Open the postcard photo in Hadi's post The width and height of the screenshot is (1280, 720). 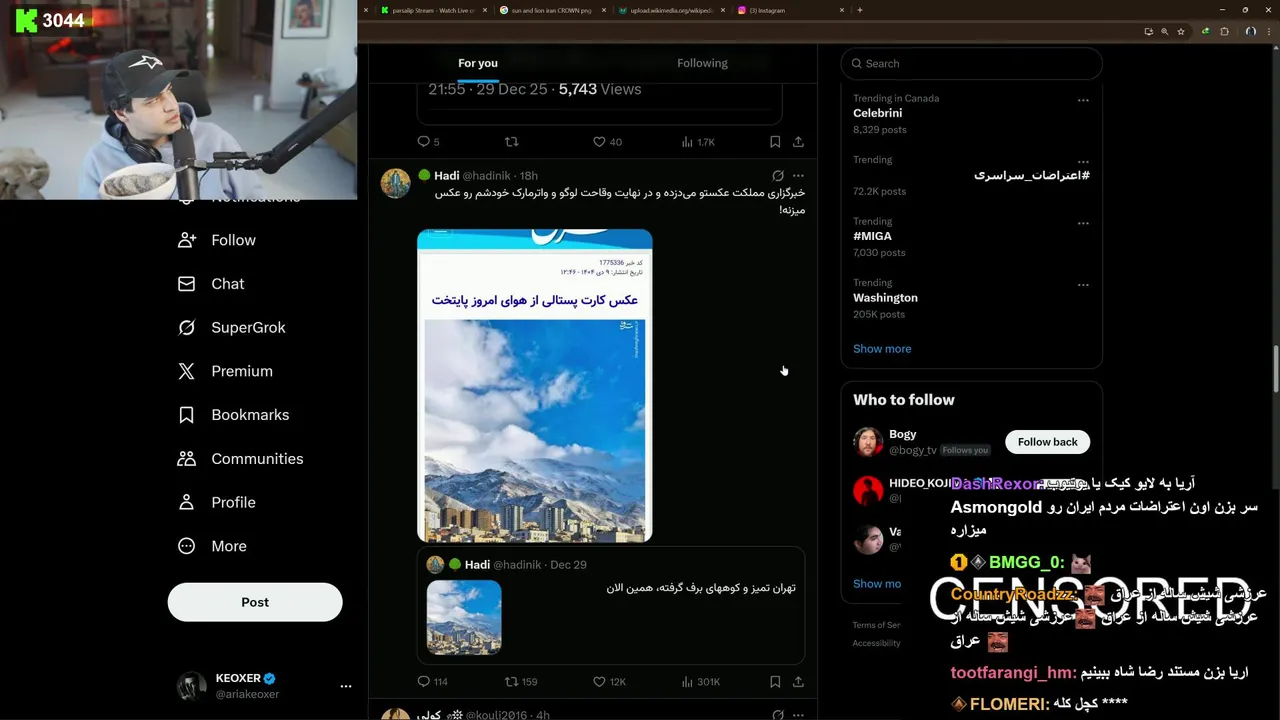point(535,386)
